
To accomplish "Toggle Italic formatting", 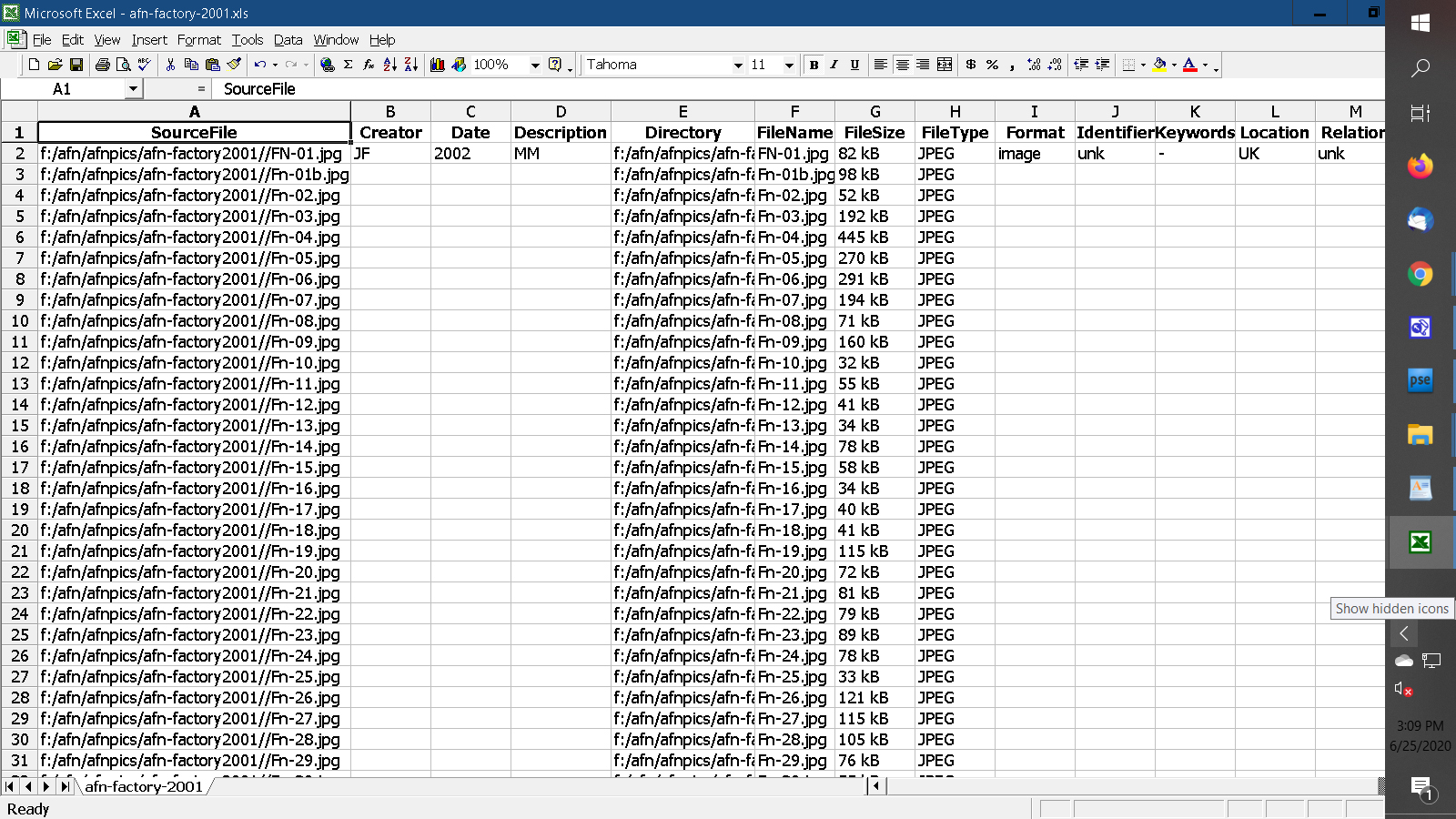I will click(x=834, y=65).
